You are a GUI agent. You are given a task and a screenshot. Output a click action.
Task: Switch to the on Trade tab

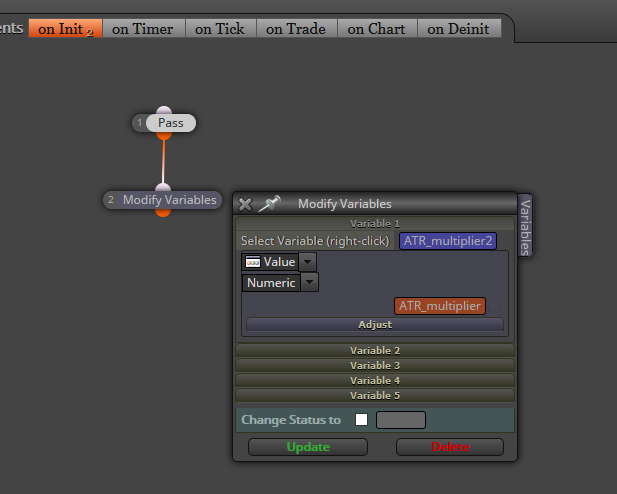296,29
